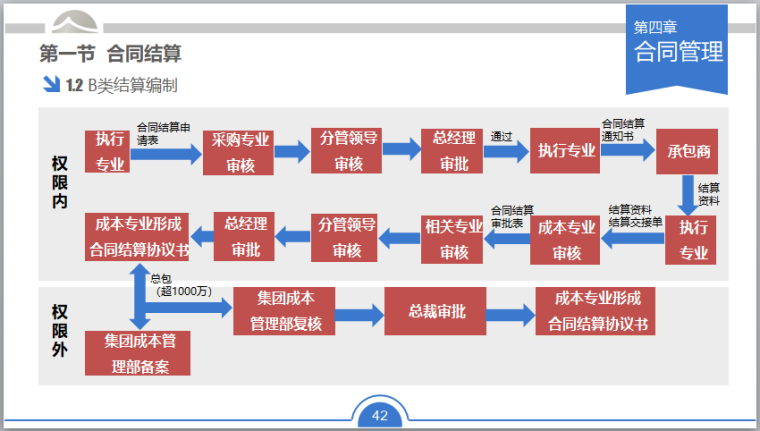Click the 集团成本管理部复核 box

[x=283, y=311]
